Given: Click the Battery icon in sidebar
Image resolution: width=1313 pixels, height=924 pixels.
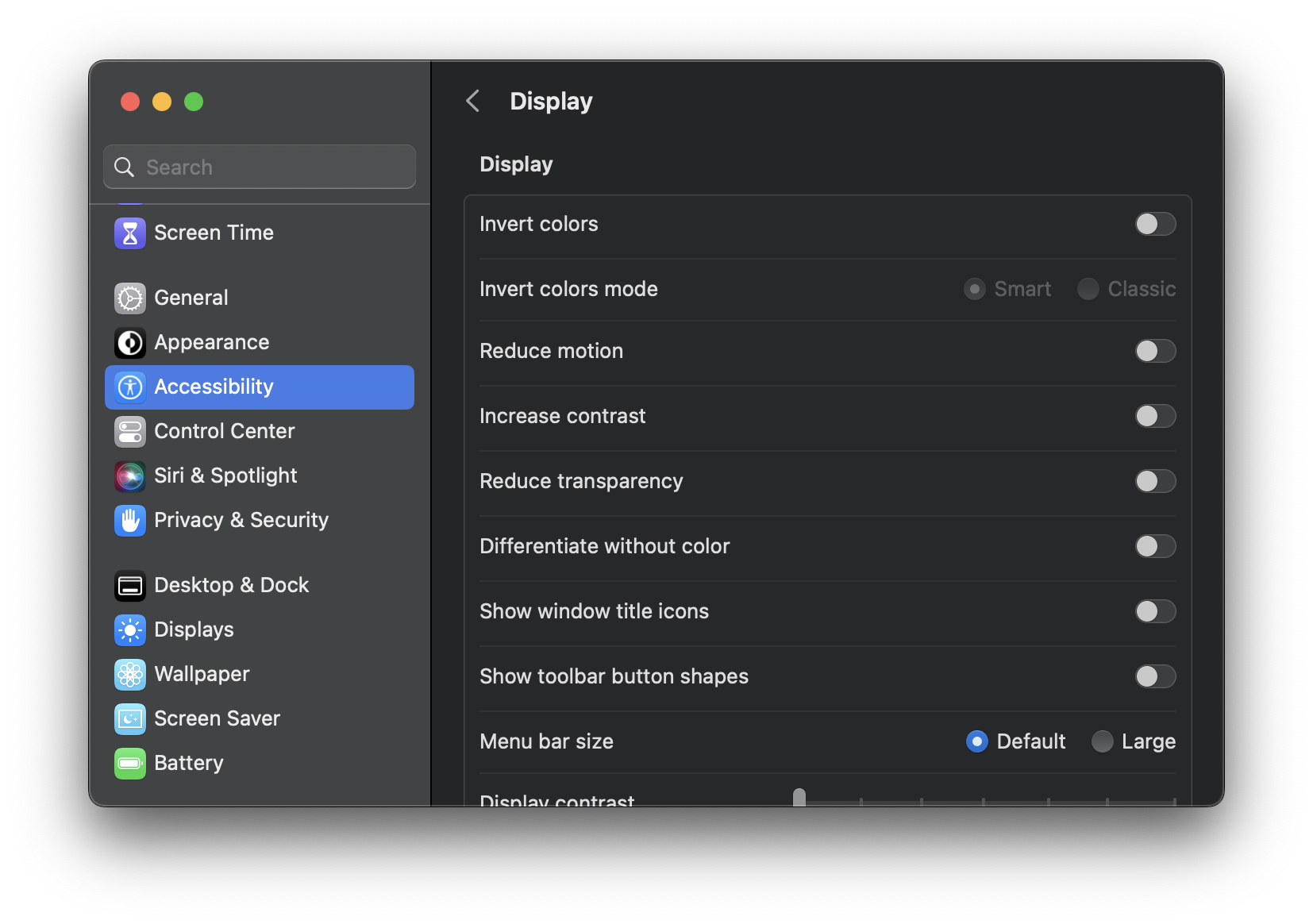Looking at the screenshot, I should click(x=130, y=764).
